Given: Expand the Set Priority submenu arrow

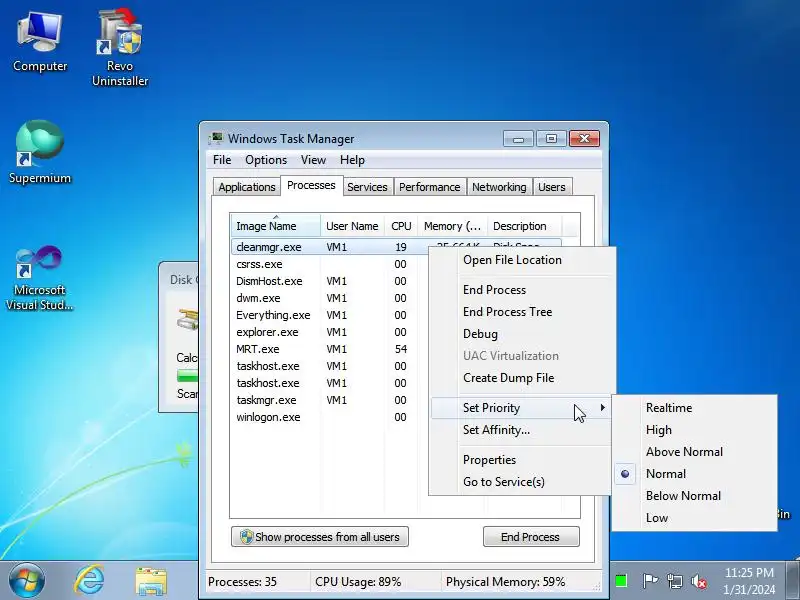Looking at the screenshot, I should click(x=603, y=407).
